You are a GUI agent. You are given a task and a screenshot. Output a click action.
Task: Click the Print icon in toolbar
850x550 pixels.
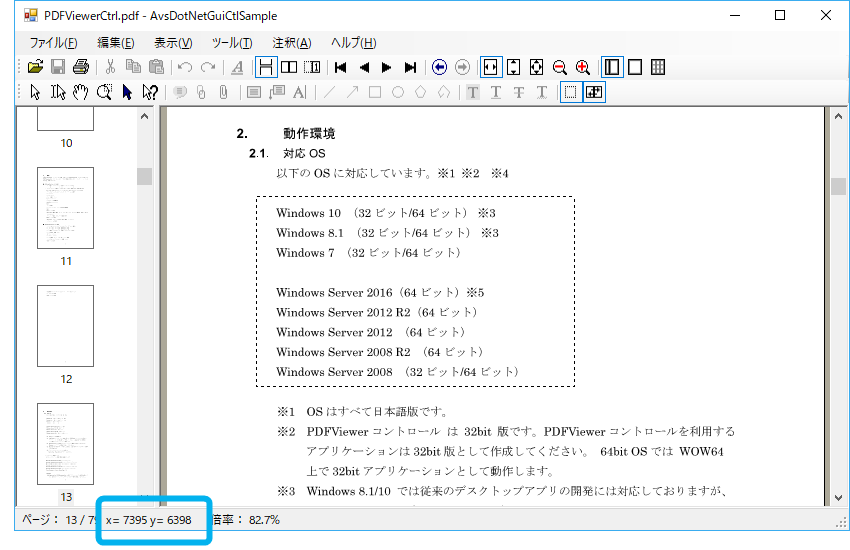pos(80,67)
